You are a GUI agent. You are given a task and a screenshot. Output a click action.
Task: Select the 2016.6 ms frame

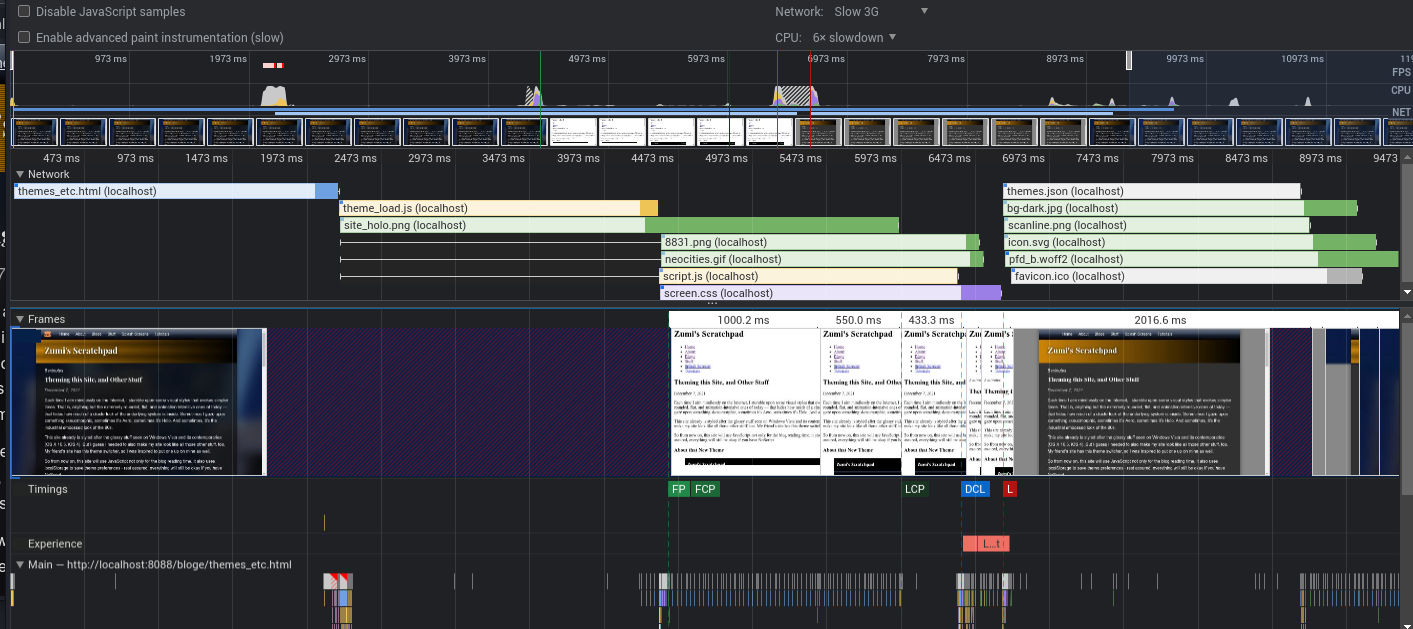1160,320
